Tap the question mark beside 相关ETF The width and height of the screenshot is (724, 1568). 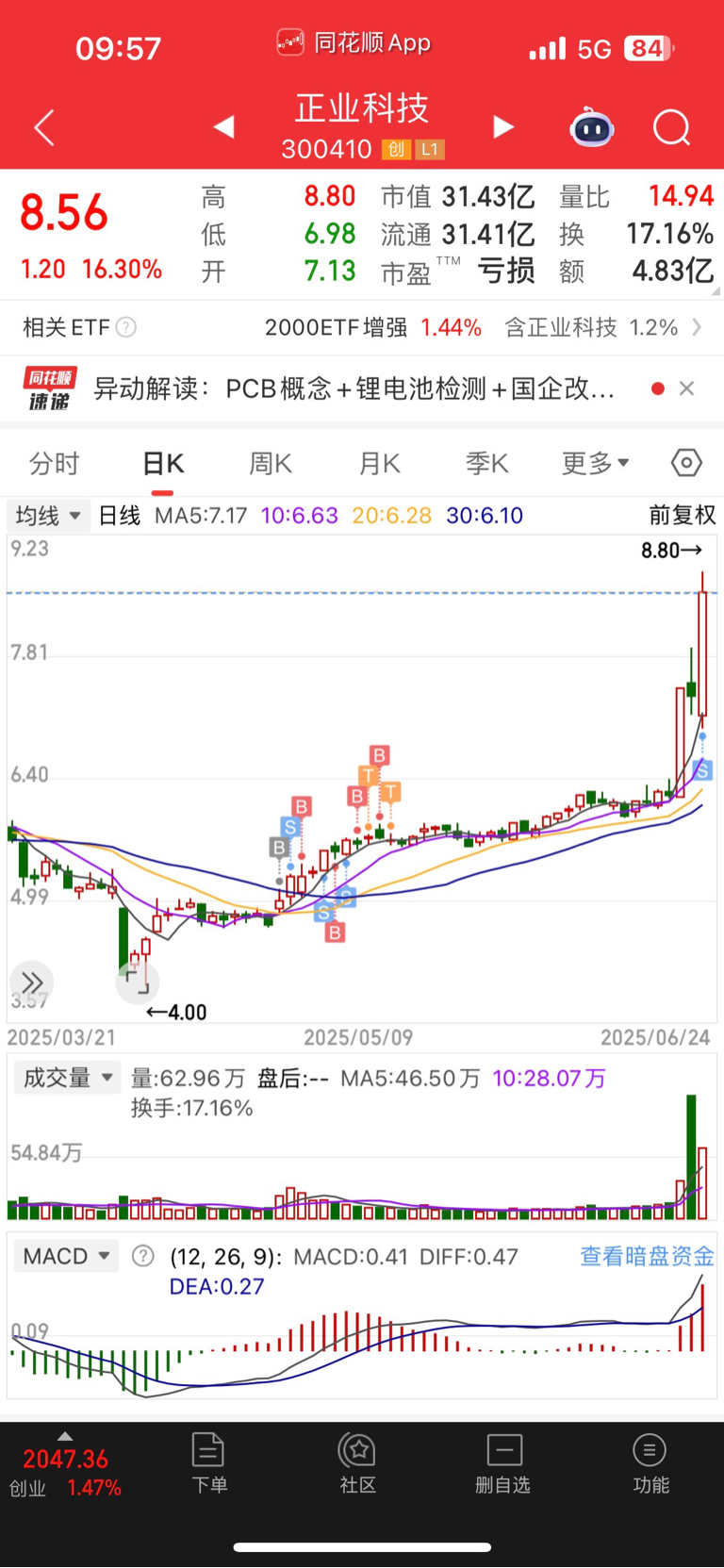click(x=125, y=327)
